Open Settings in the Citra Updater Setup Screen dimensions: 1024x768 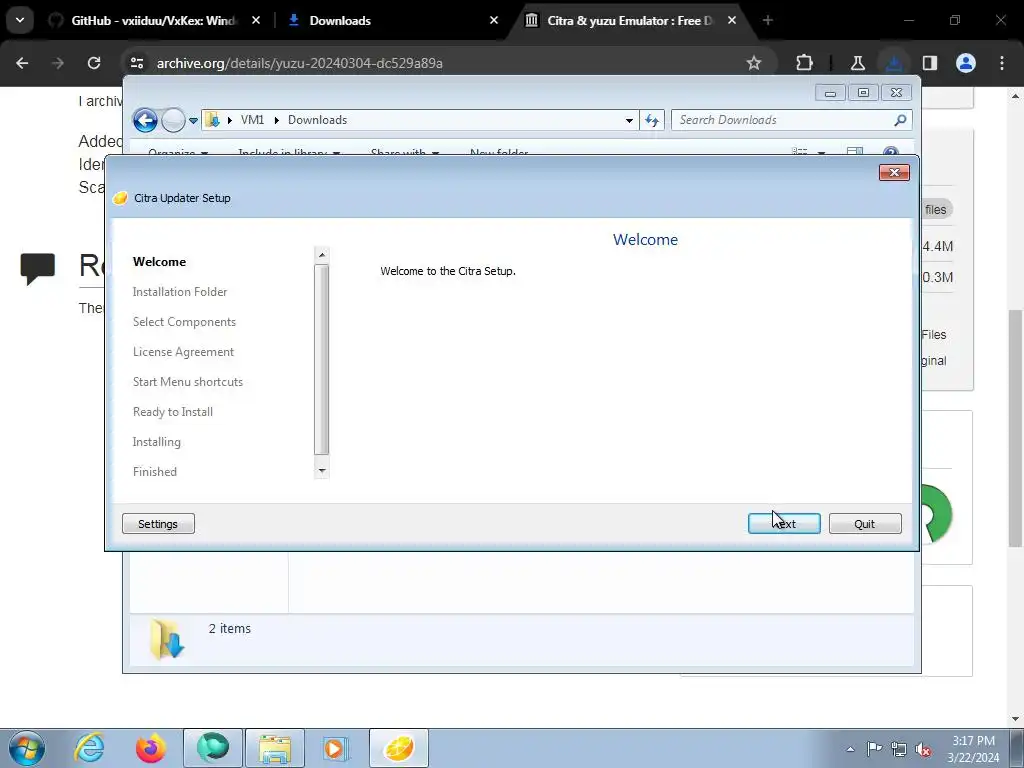pyautogui.click(x=158, y=524)
